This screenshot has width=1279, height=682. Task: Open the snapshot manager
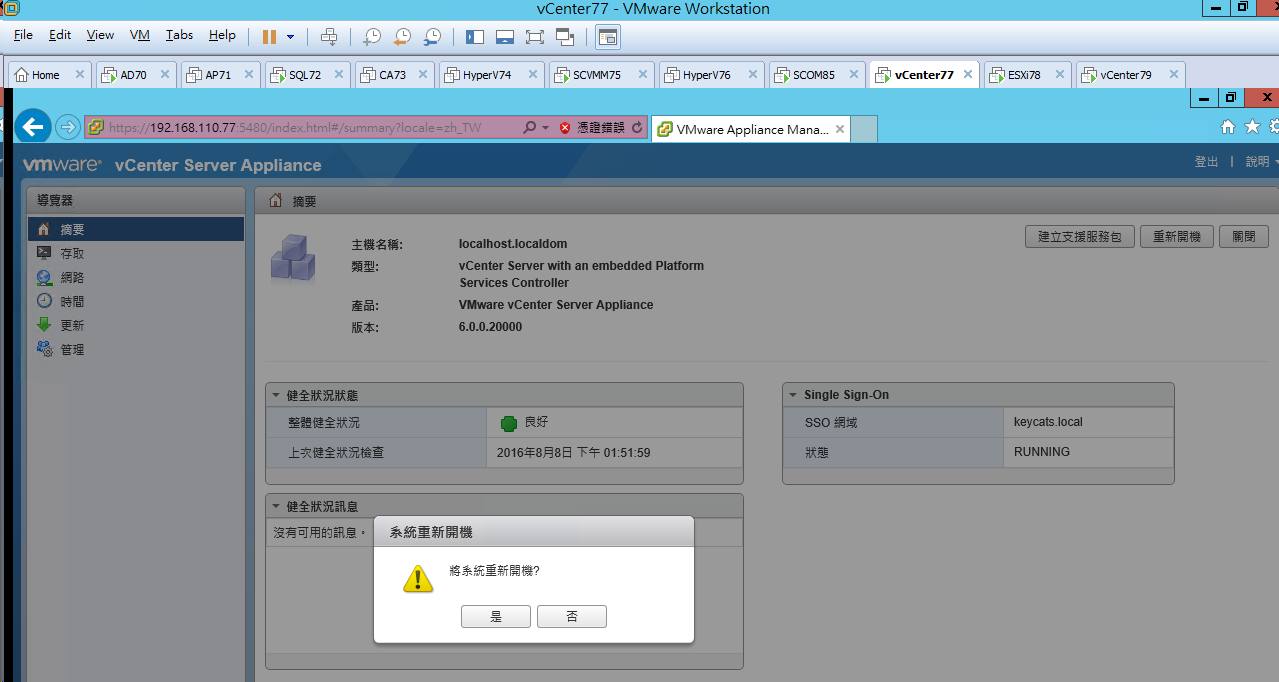point(432,37)
